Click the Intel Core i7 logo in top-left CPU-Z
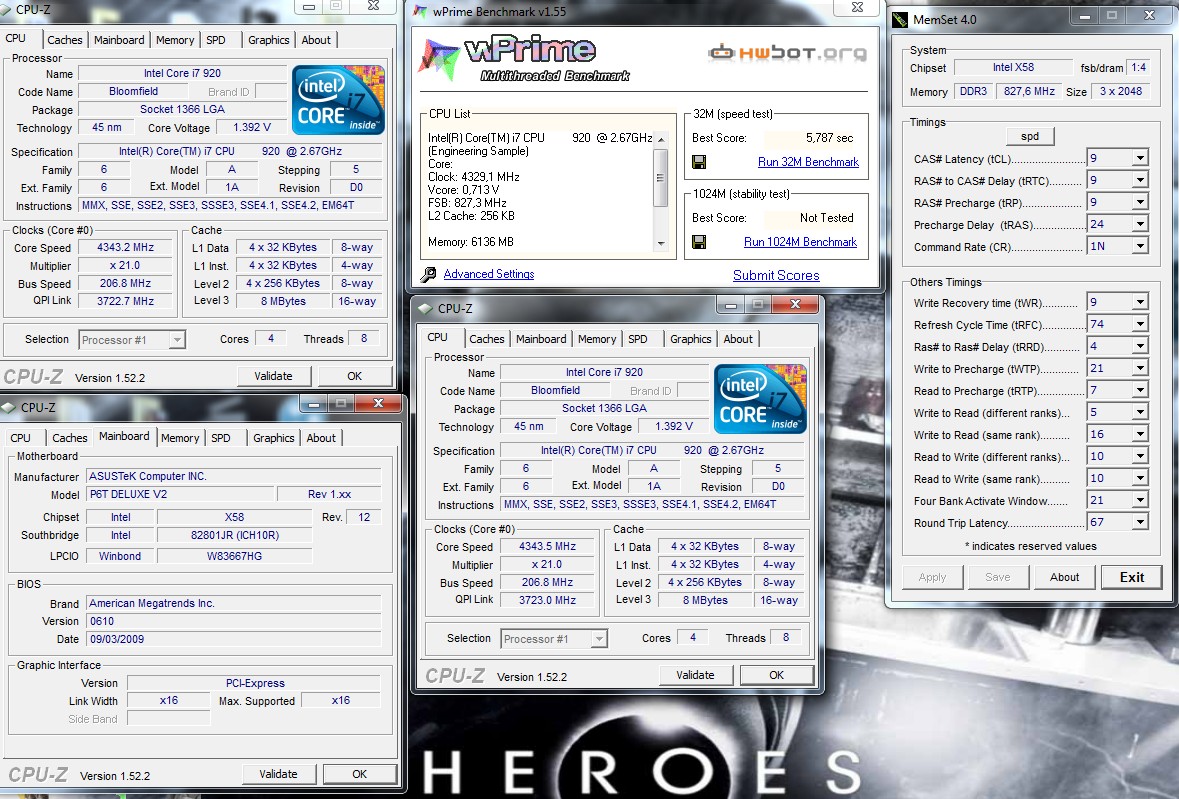The image size is (1179, 799). [x=338, y=100]
